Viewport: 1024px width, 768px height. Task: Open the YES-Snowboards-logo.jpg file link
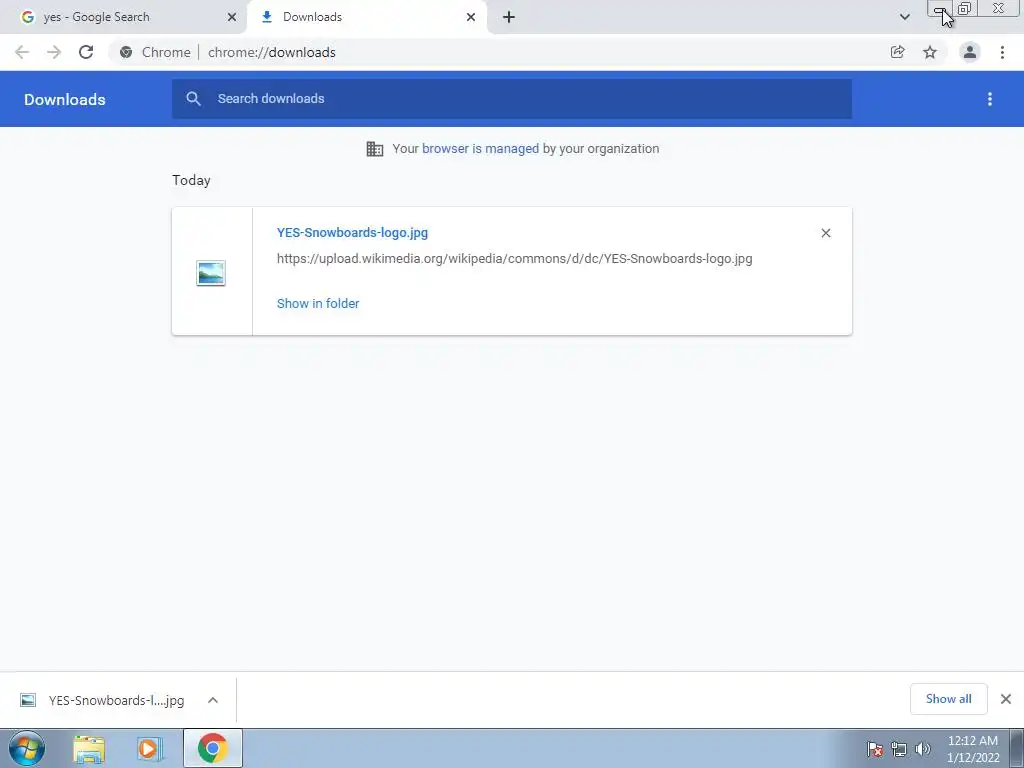353,232
